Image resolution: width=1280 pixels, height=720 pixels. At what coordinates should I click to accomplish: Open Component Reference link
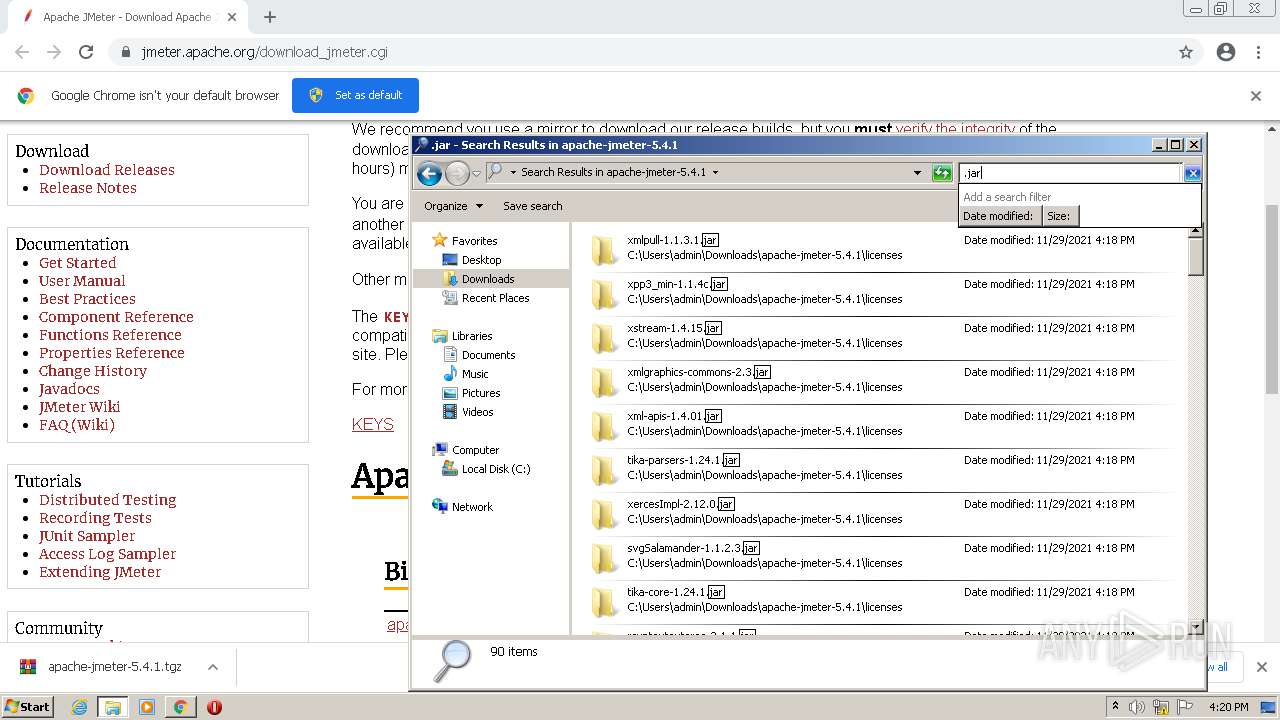pyautogui.click(x=116, y=317)
